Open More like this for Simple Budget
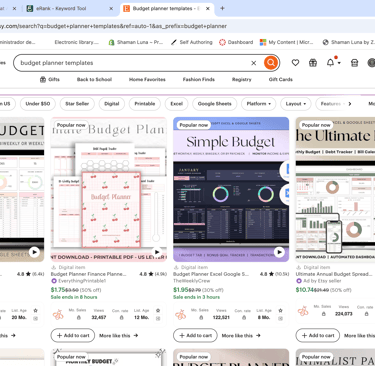Image resolution: width=375 pixels, height=366 pixels. coord(241,335)
